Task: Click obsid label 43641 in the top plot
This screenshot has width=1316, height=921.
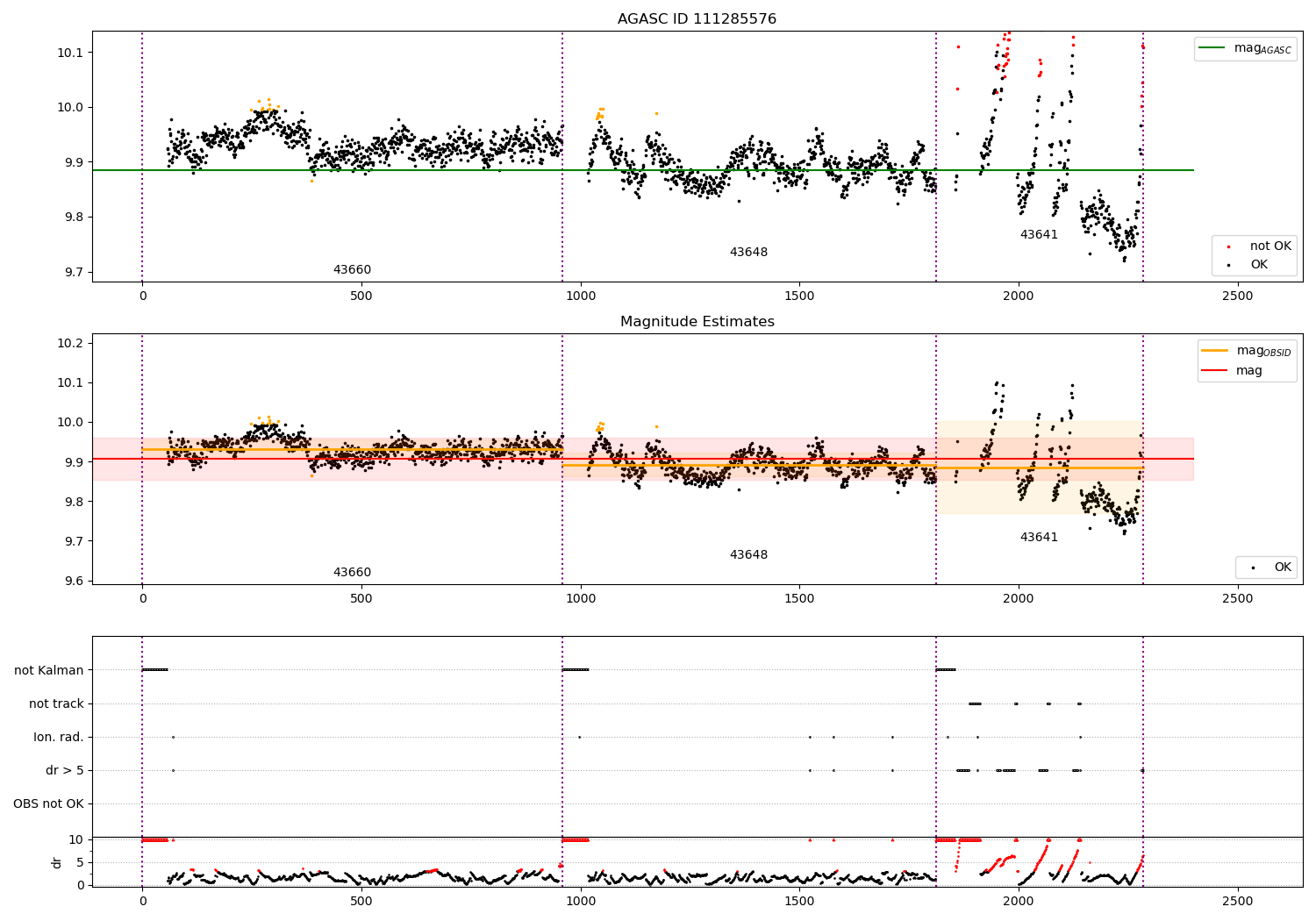Action: (1039, 235)
